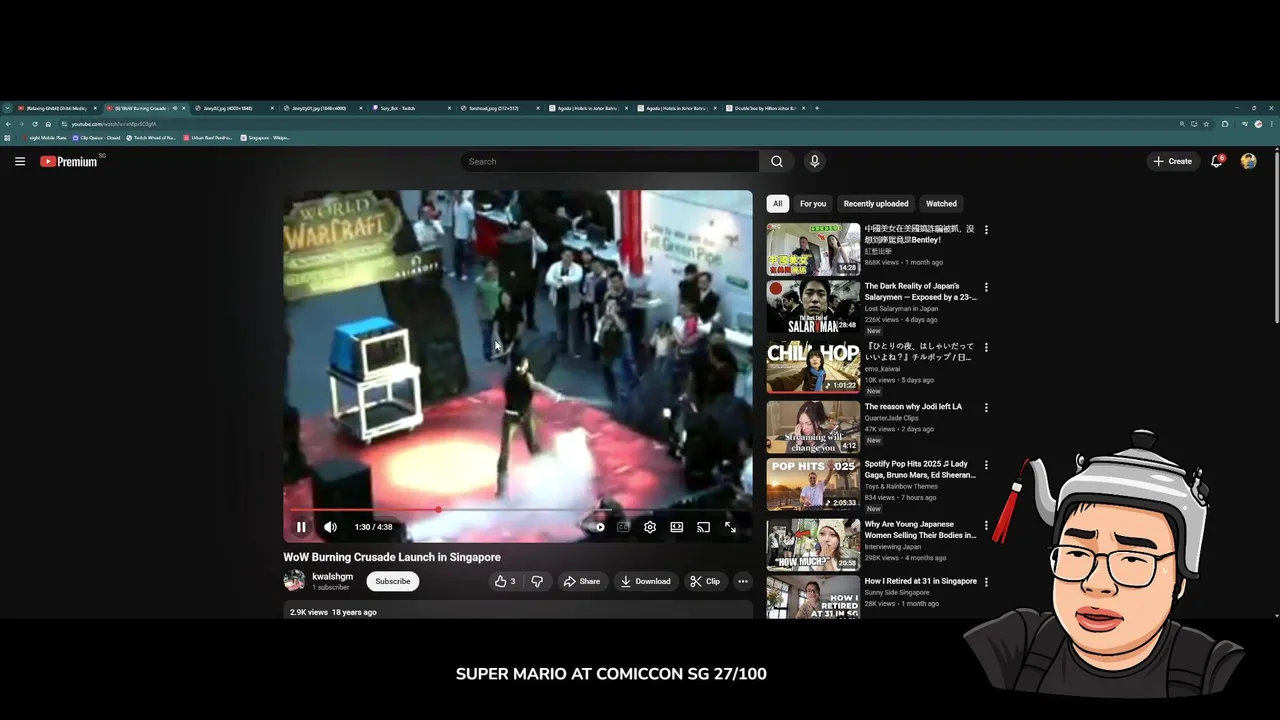The image size is (1280, 720).
Task: Click the kwalshgm channel avatar
Action: pos(294,581)
